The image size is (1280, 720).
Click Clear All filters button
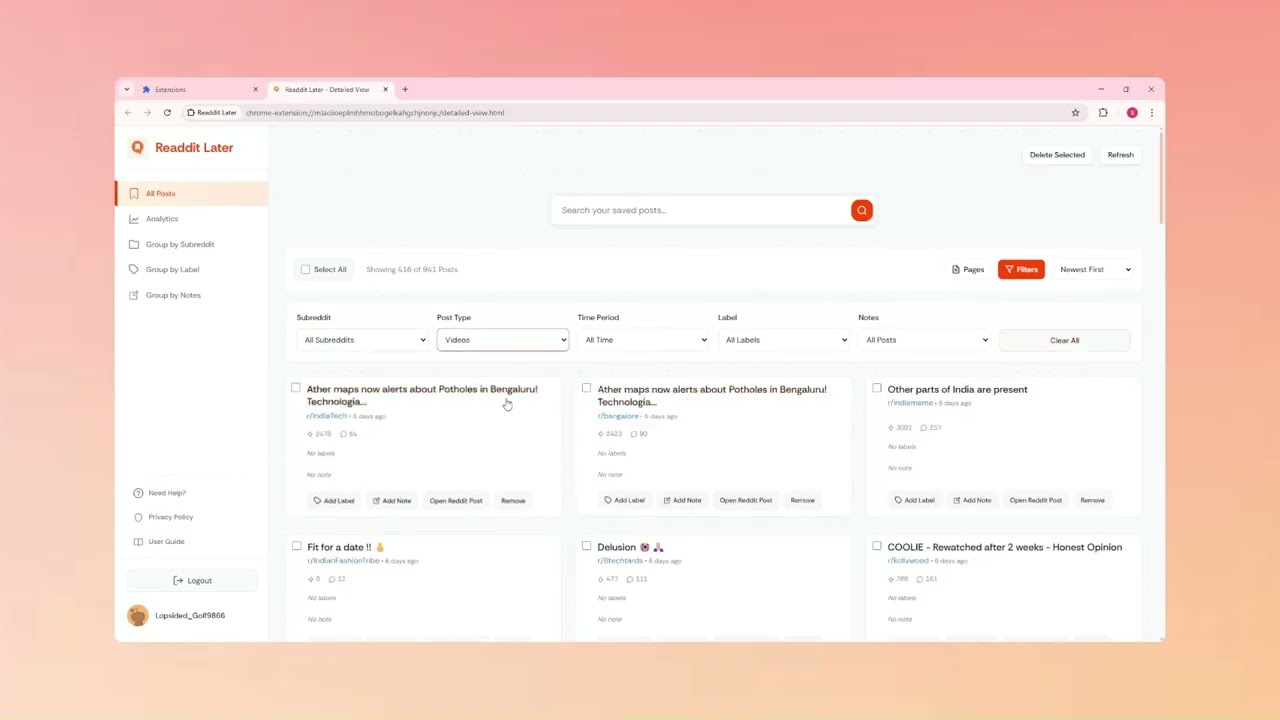pyautogui.click(x=1064, y=340)
